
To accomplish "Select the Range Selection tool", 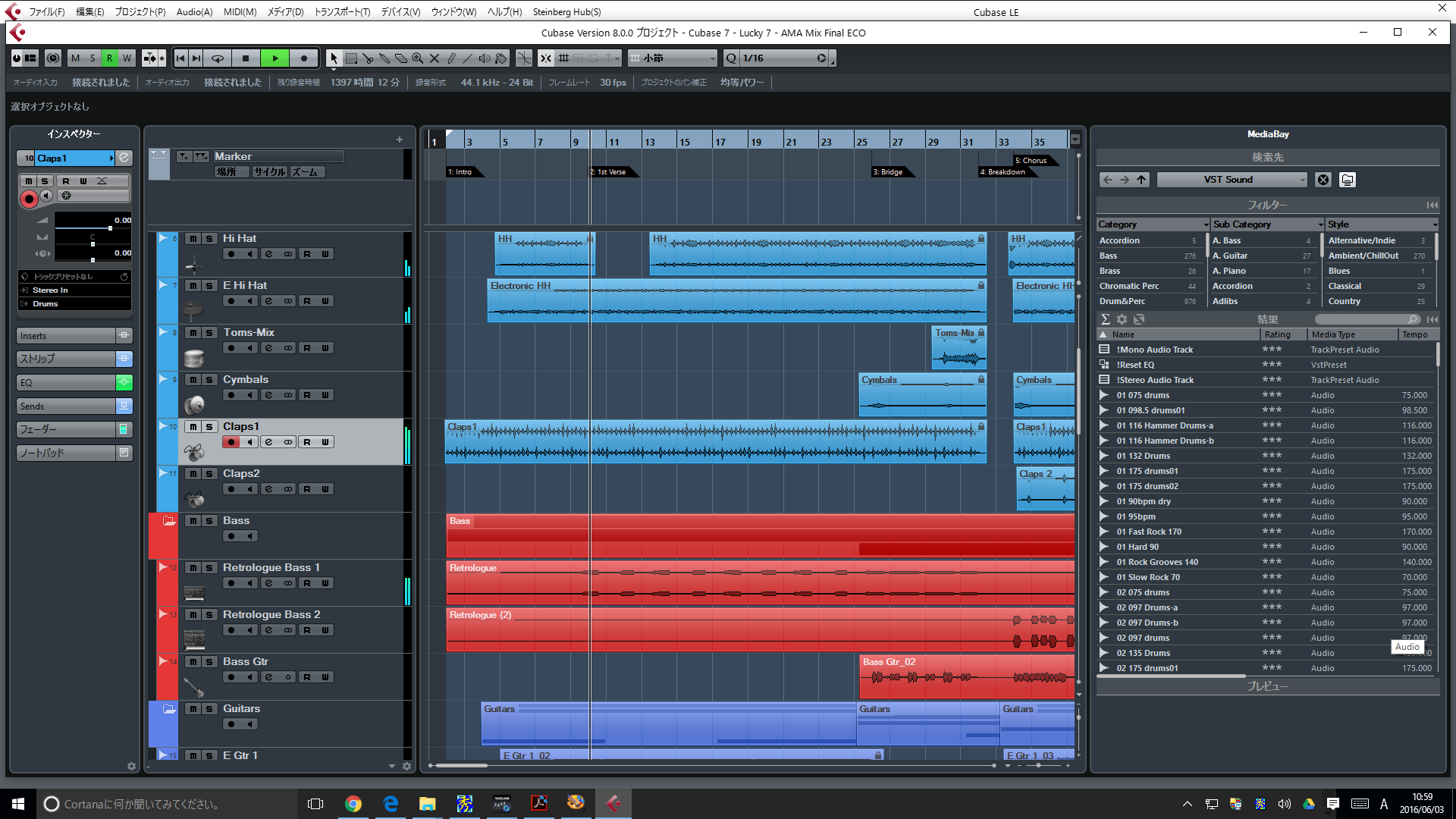I will pos(351,58).
